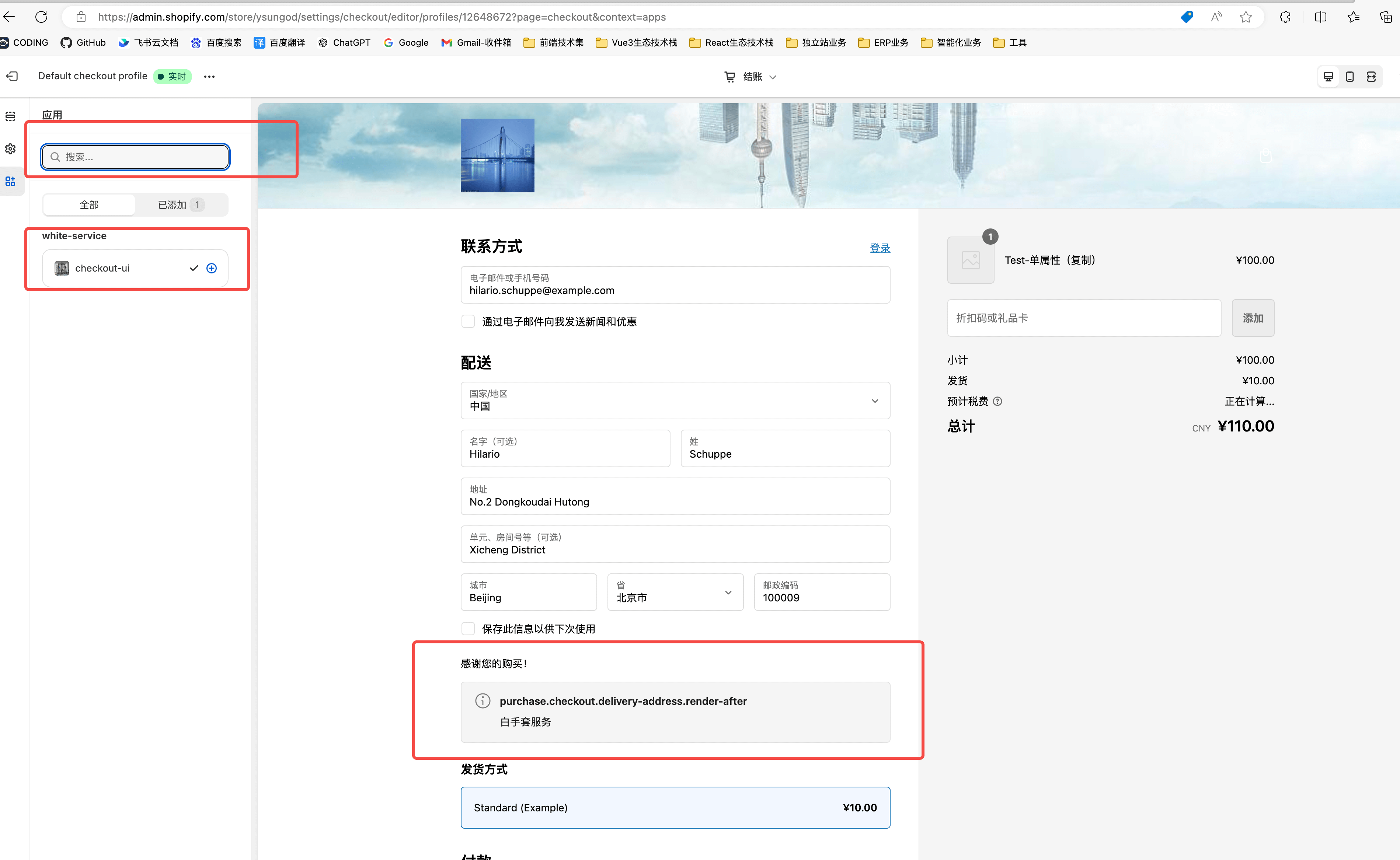This screenshot has width=1400, height=860.
Task: Open the more actions ellipsis menu
Action: pyautogui.click(x=209, y=77)
